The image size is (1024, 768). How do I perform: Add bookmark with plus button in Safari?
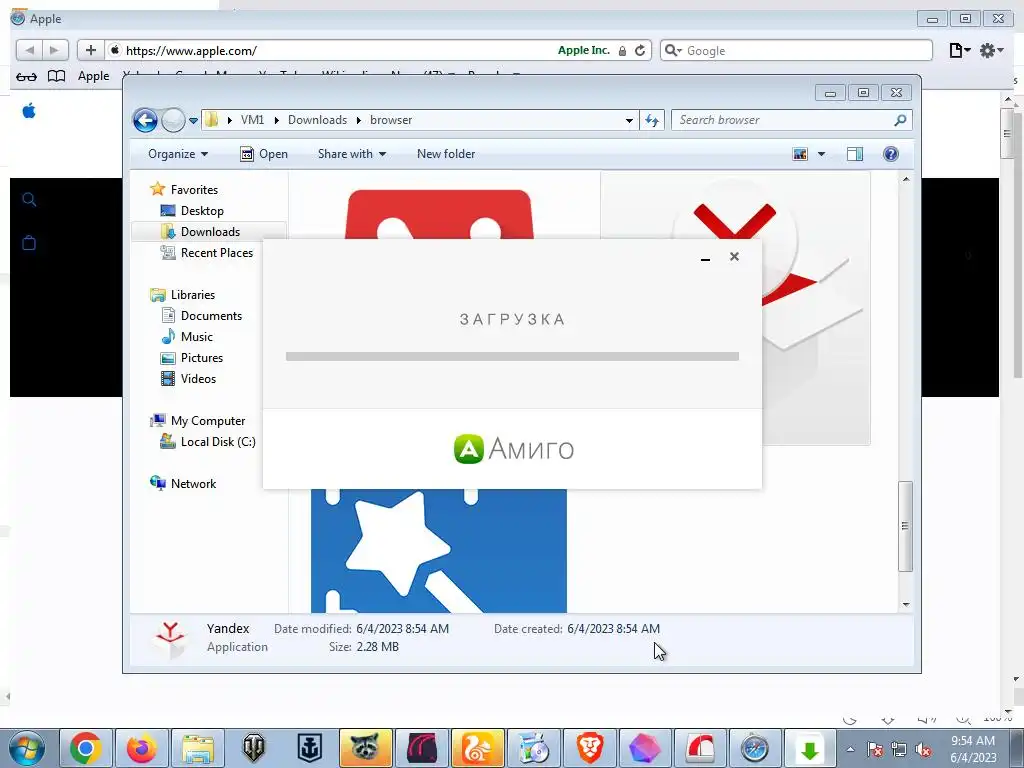coord(91,50)
